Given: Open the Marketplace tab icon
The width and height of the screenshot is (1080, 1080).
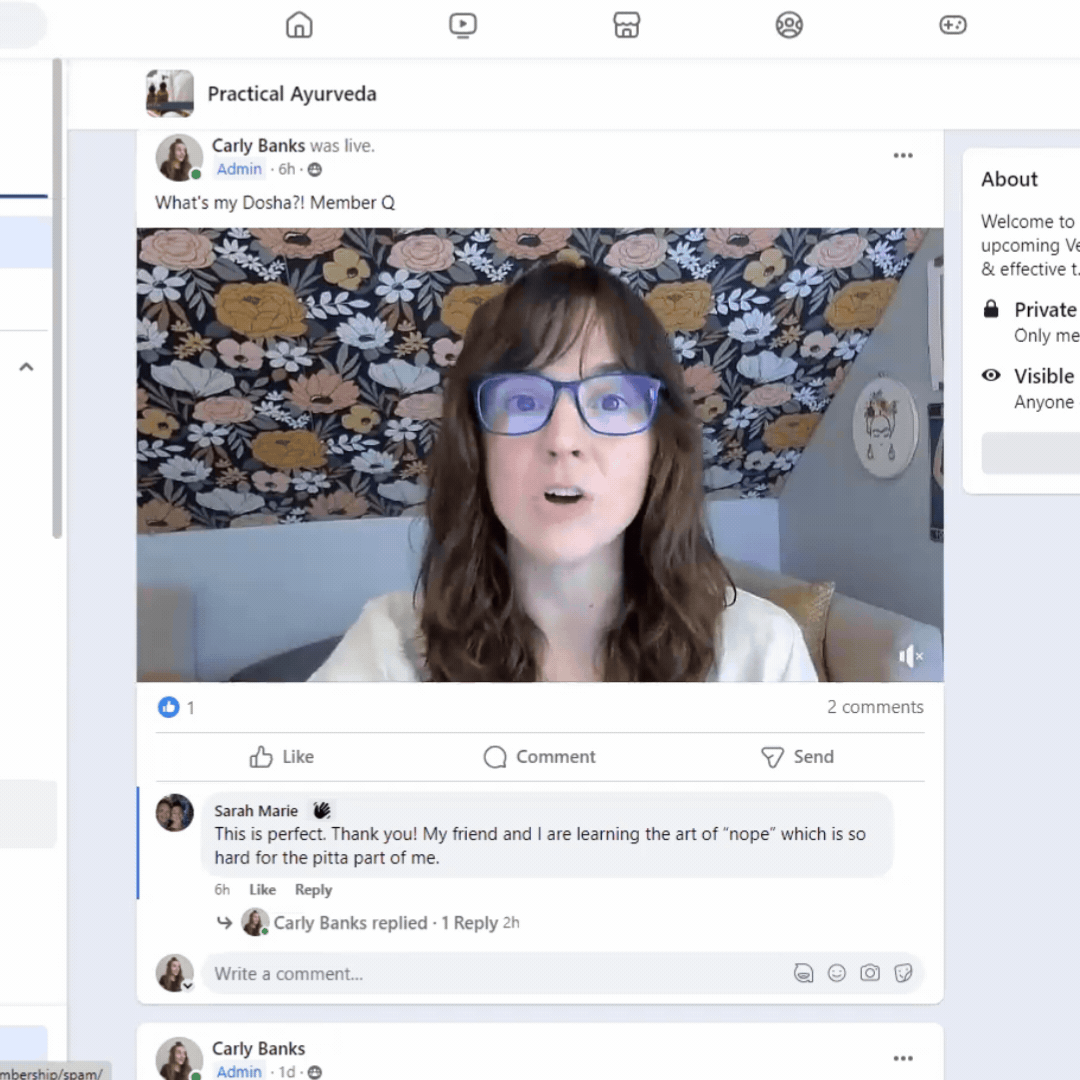Looking at the screenshot, I should point(626,25).
